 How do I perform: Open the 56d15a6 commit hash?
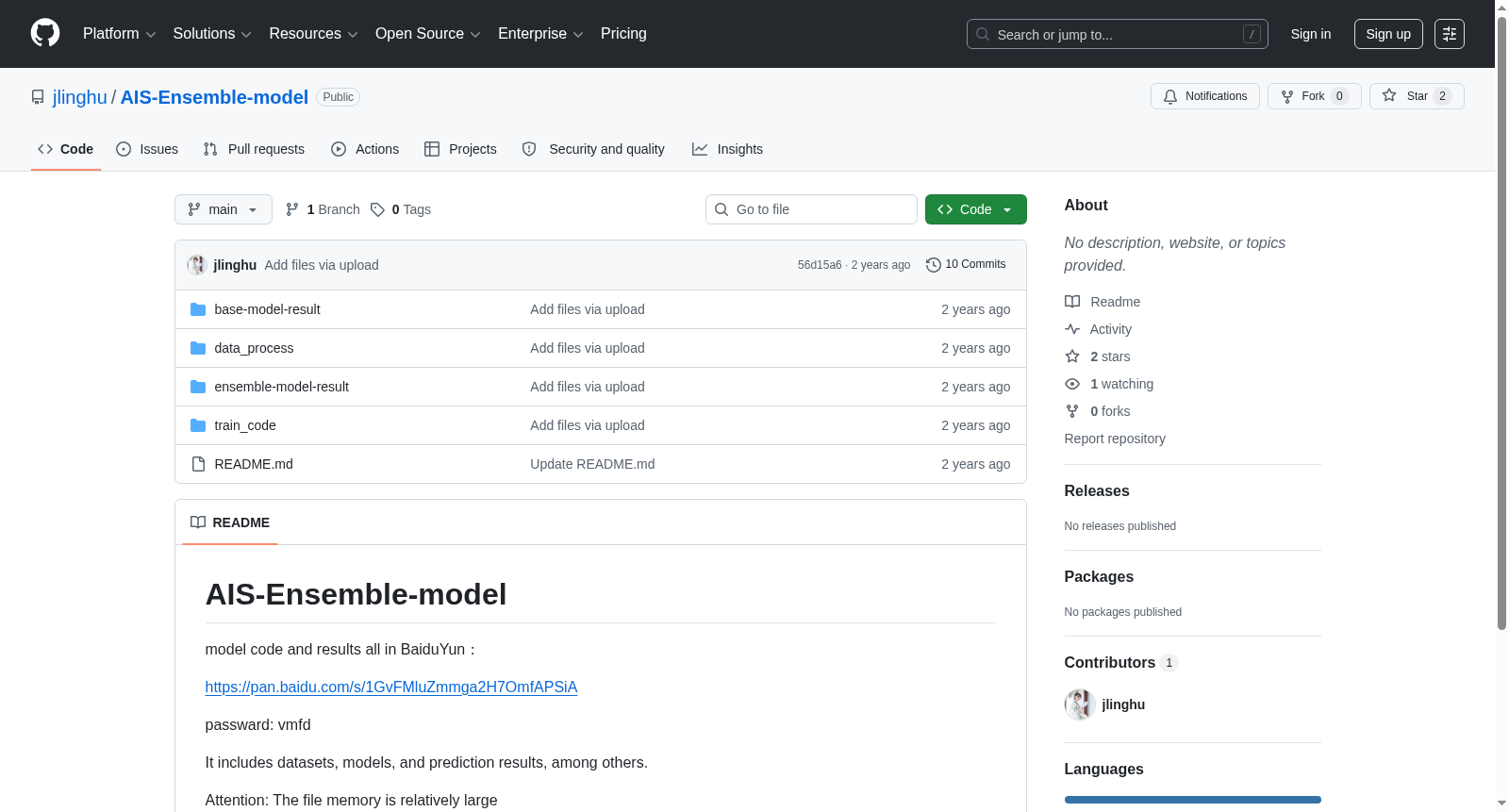[x=820, y=265]
